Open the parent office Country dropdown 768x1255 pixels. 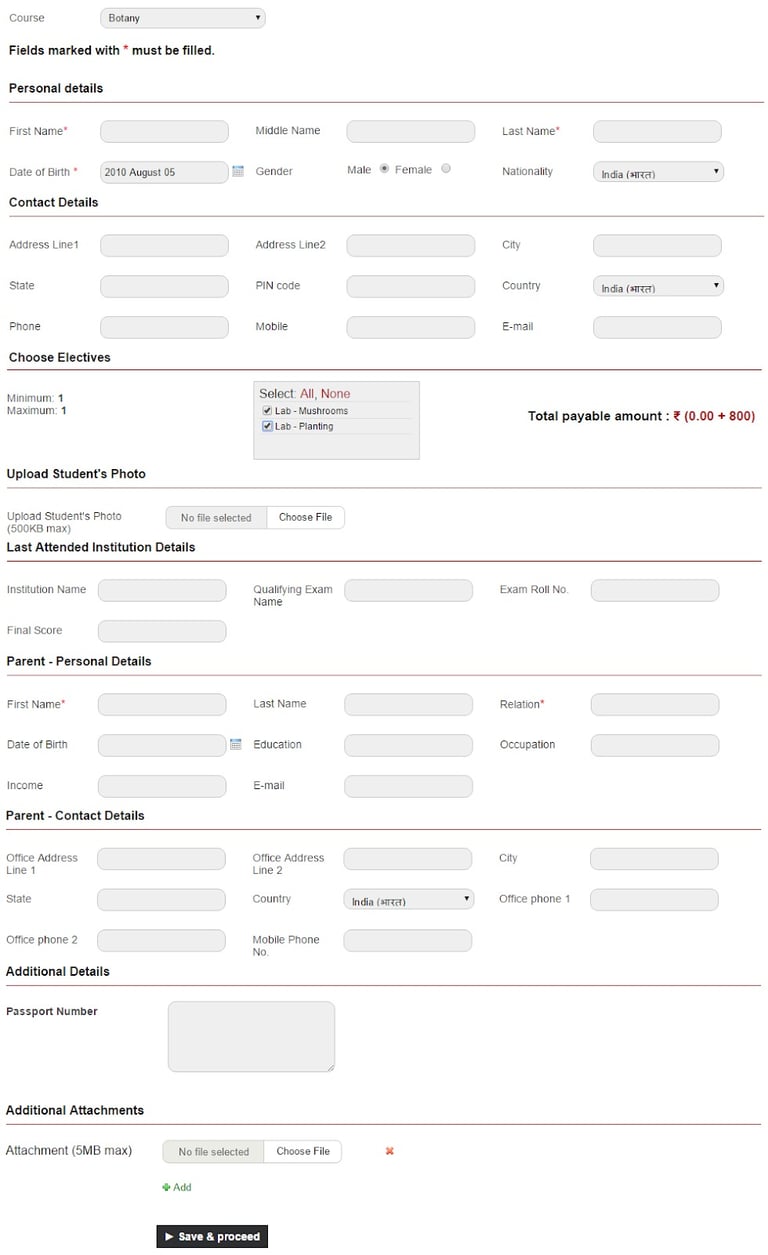click(x=408, y=900)
